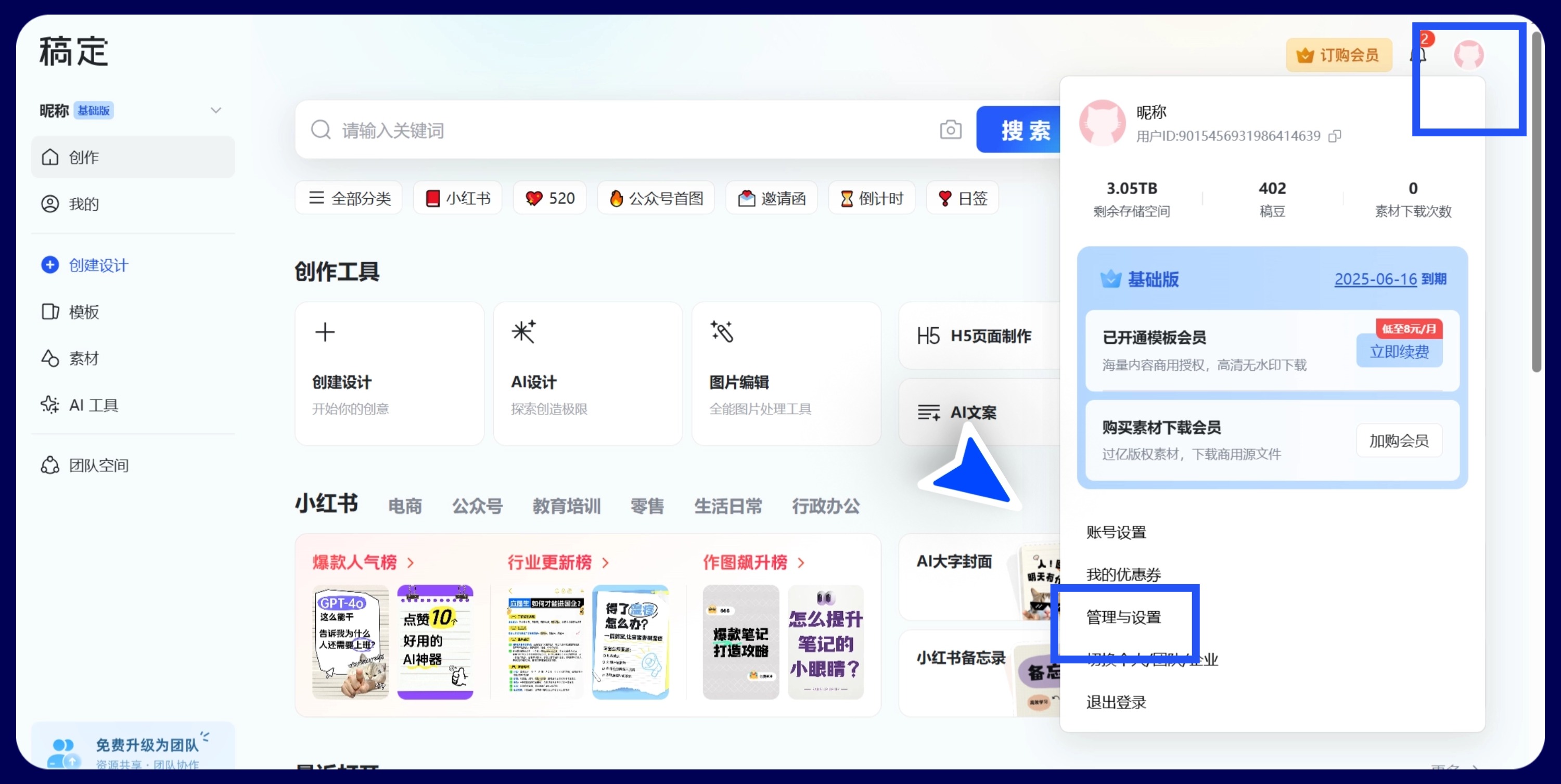Open the 图片编辑 tool card
Viewport: 1561px width, 784px height.
(786, 373)
